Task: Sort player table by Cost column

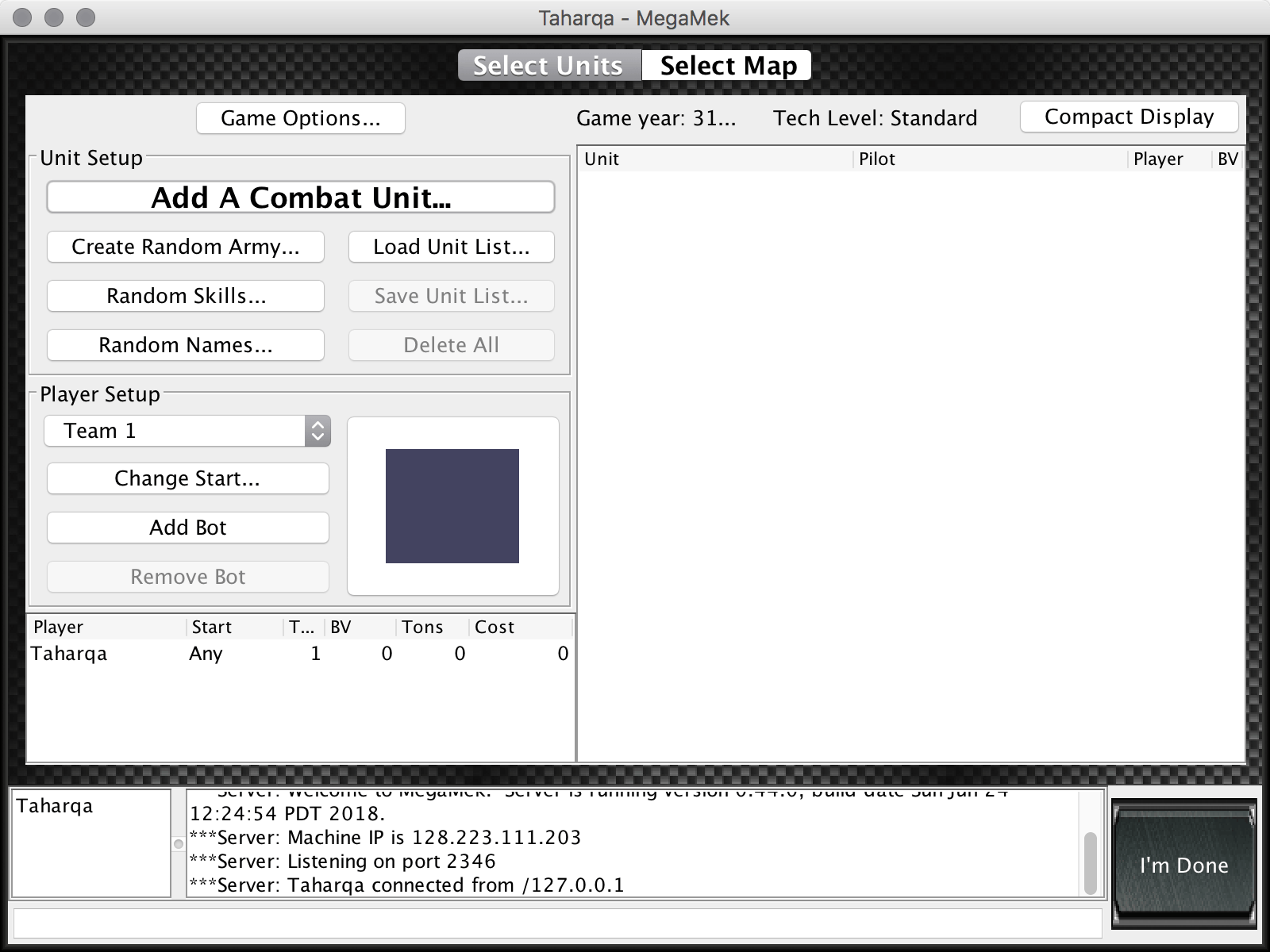Action: click(521, 627)
